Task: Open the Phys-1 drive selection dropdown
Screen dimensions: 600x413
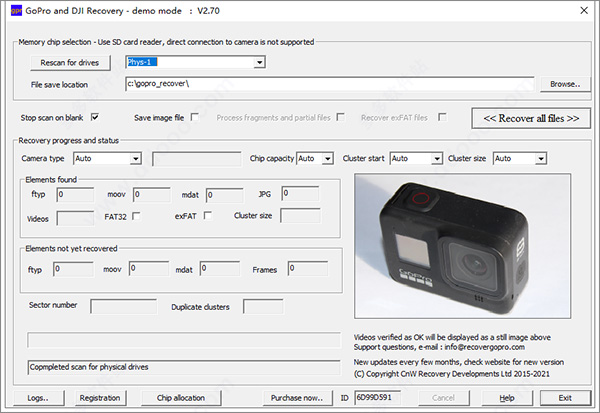Action: tap(259, 63)
